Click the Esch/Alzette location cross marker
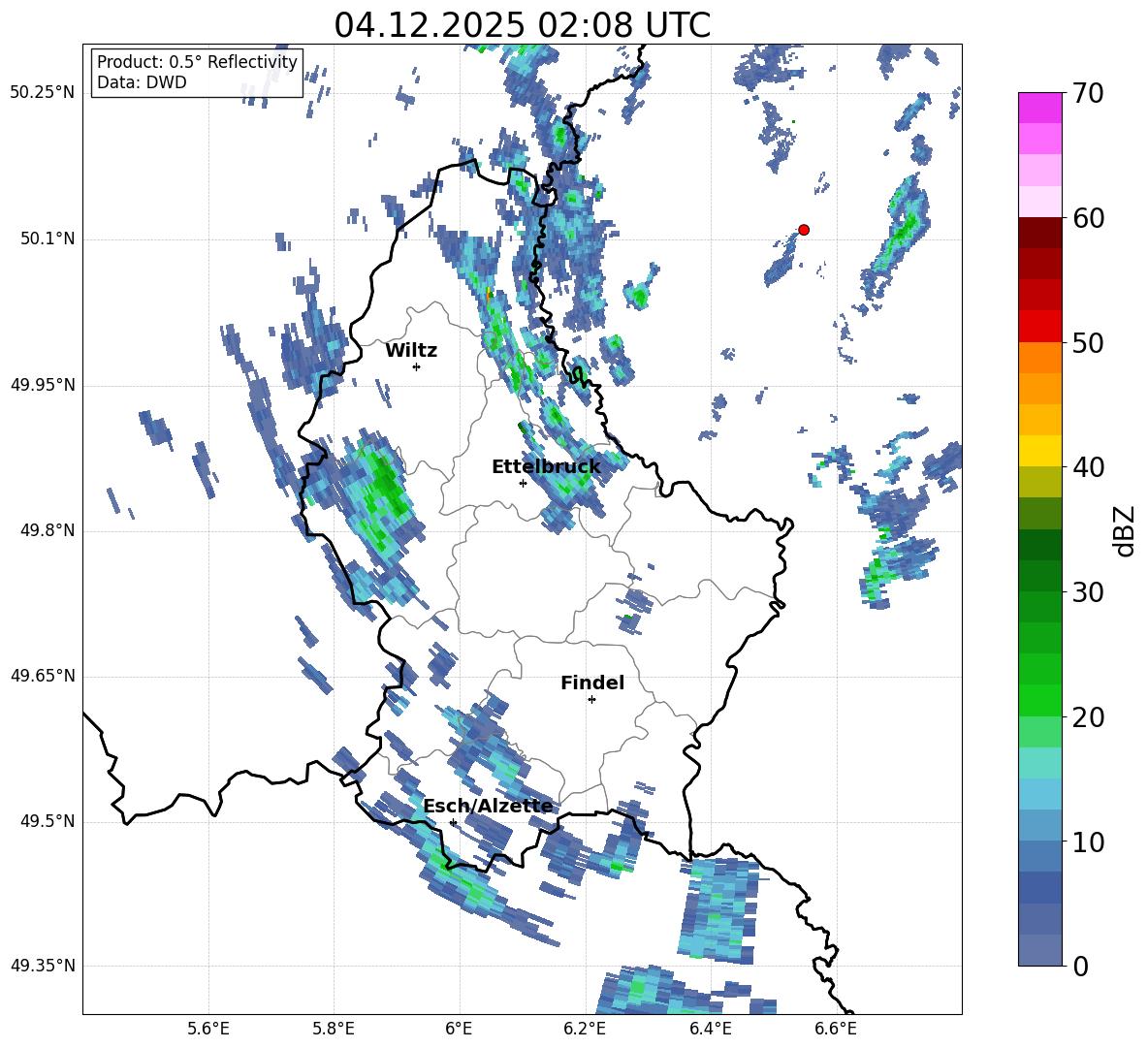1148x1048 pixels. 453,822
